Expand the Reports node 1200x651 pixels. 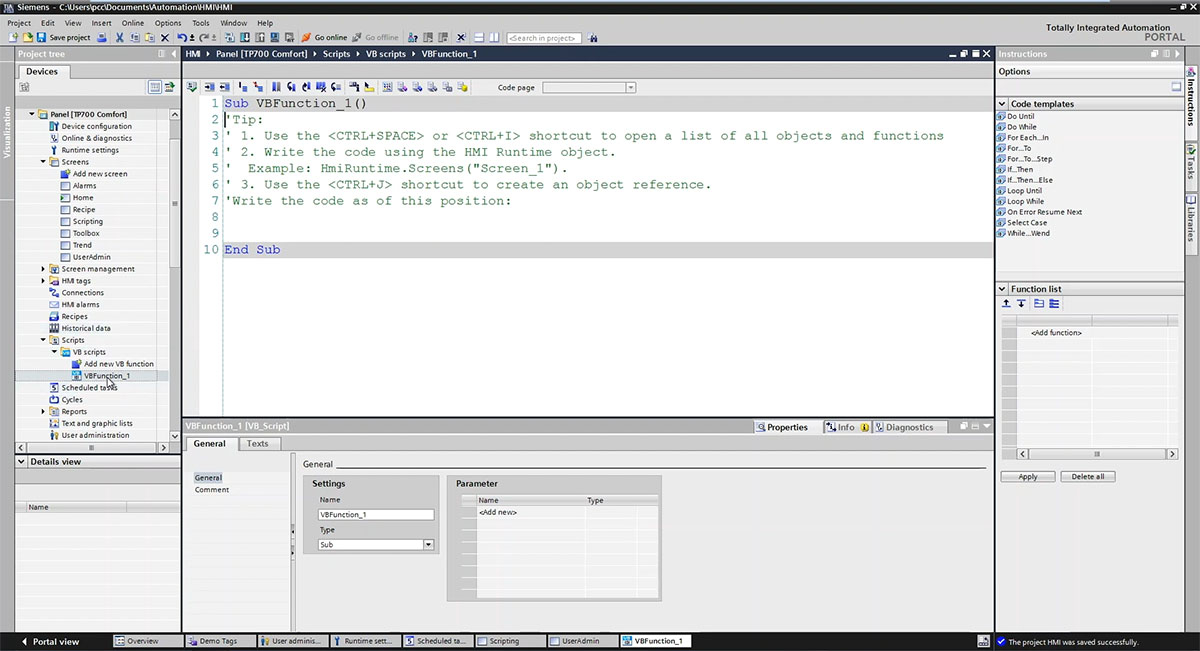coord(43,411)
